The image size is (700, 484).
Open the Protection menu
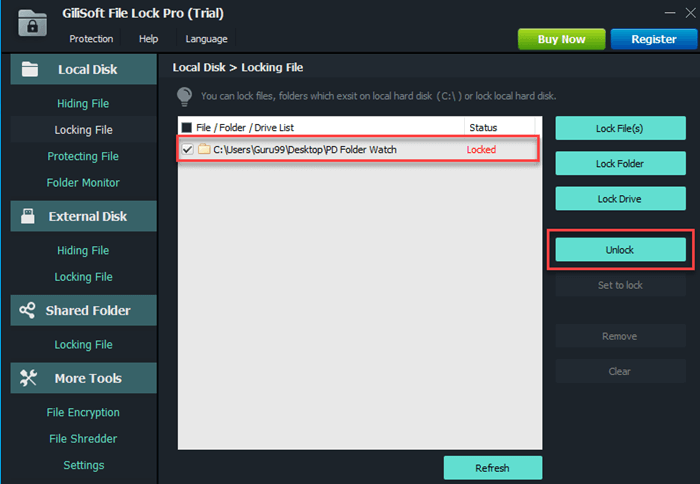point(91,39)
